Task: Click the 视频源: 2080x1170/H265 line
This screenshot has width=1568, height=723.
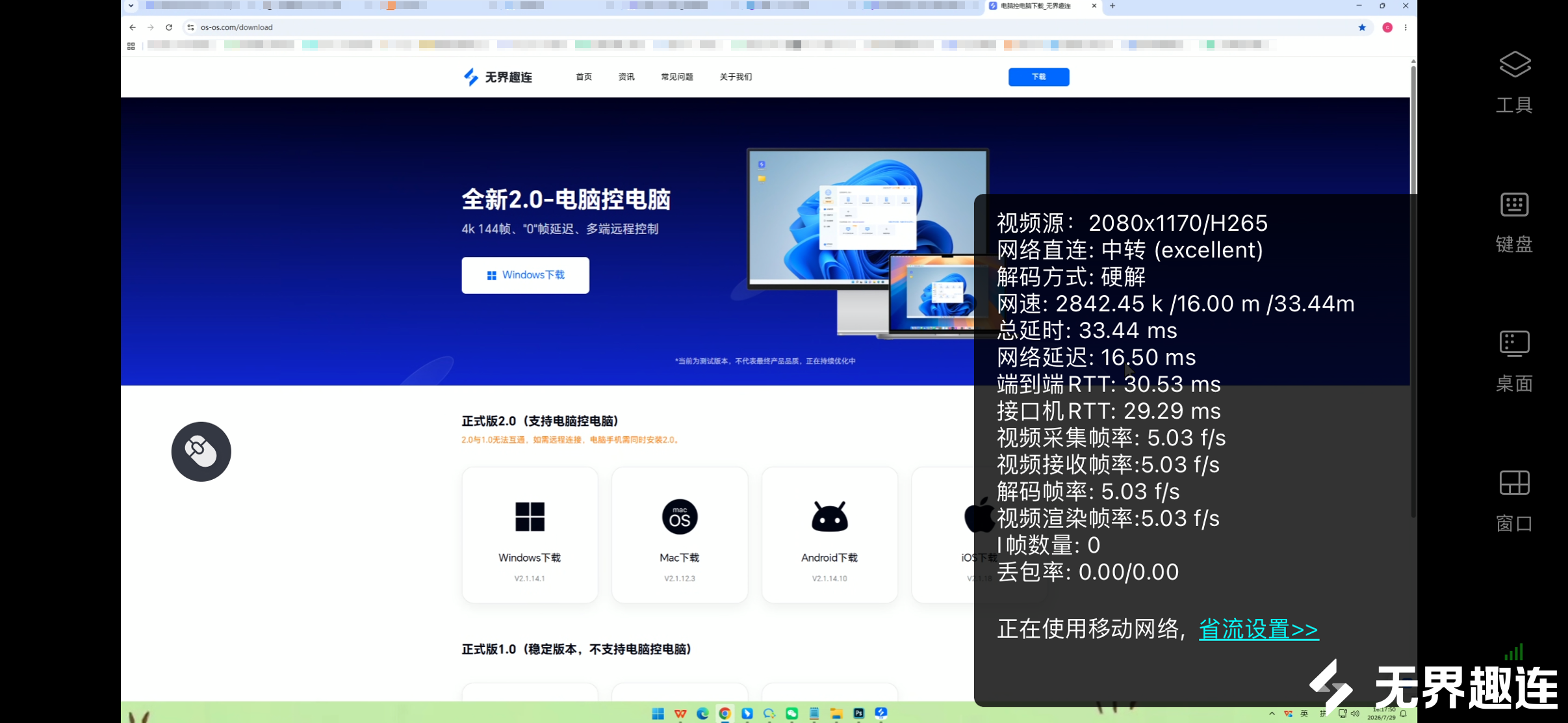Action: click(1133, 223)
